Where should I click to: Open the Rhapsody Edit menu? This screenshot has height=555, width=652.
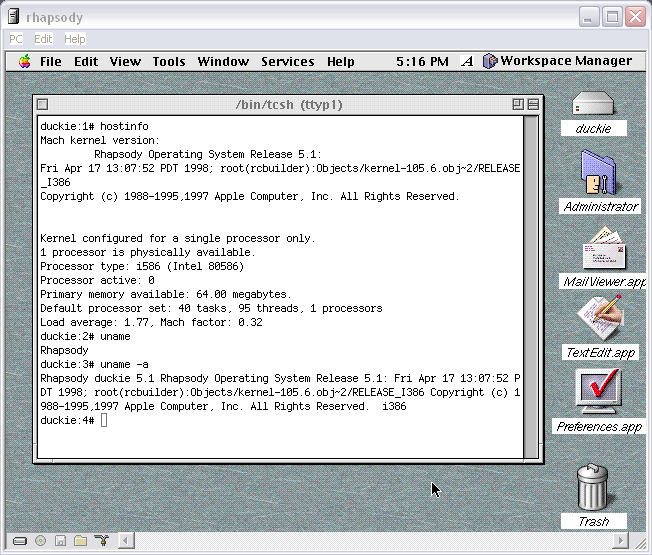click(86, 62)
